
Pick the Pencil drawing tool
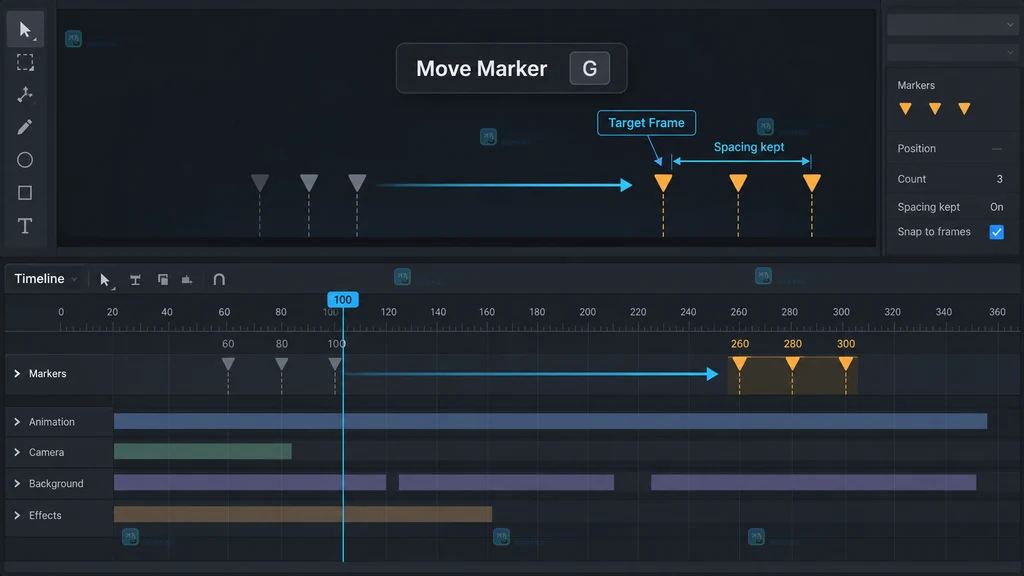(x=25, y=127)
